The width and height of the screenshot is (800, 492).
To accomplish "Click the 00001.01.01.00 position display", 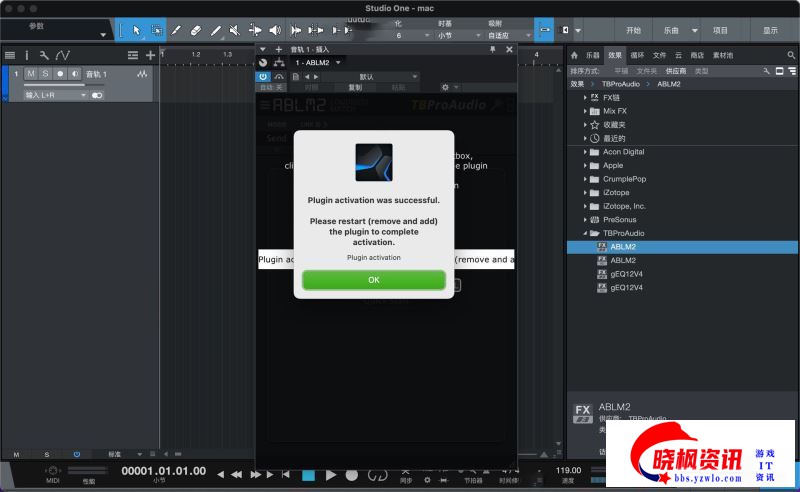I will point(163,471).
